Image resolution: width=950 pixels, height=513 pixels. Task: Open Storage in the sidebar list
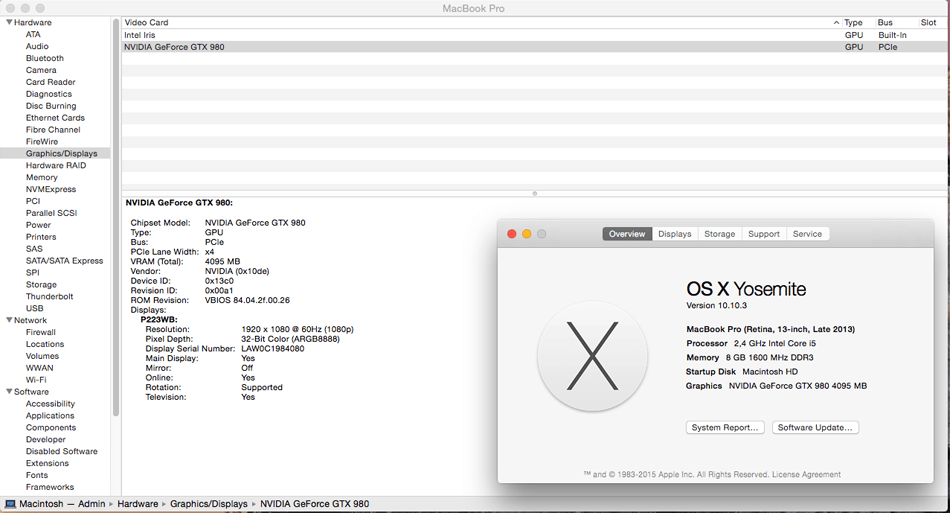click(41, 285)
